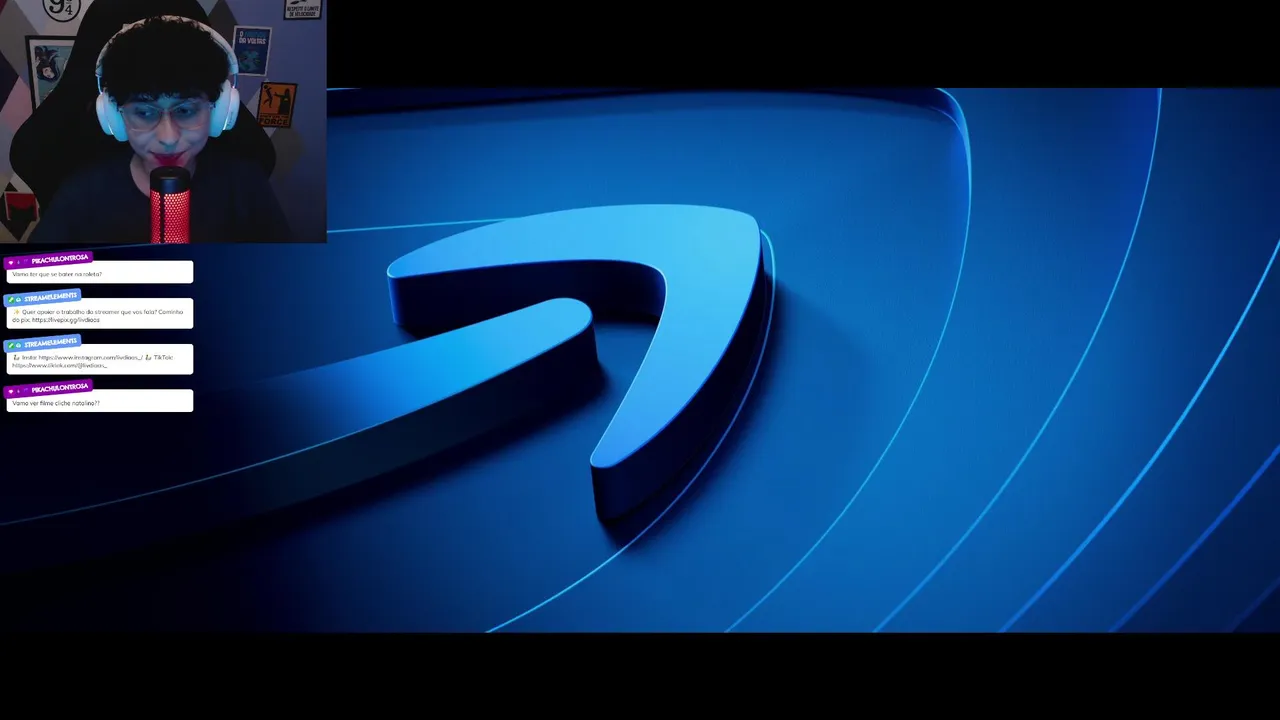The height and width of the screenshot is (720, 1280).
Task: Click the heart badge on the roleta message
Action: pyautogui.click(x=11, y=262)
